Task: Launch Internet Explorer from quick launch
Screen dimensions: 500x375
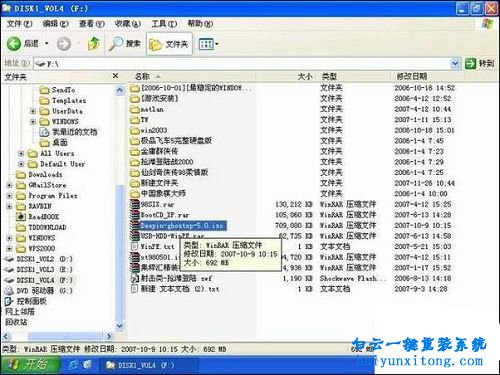Action: pos(73,365)
